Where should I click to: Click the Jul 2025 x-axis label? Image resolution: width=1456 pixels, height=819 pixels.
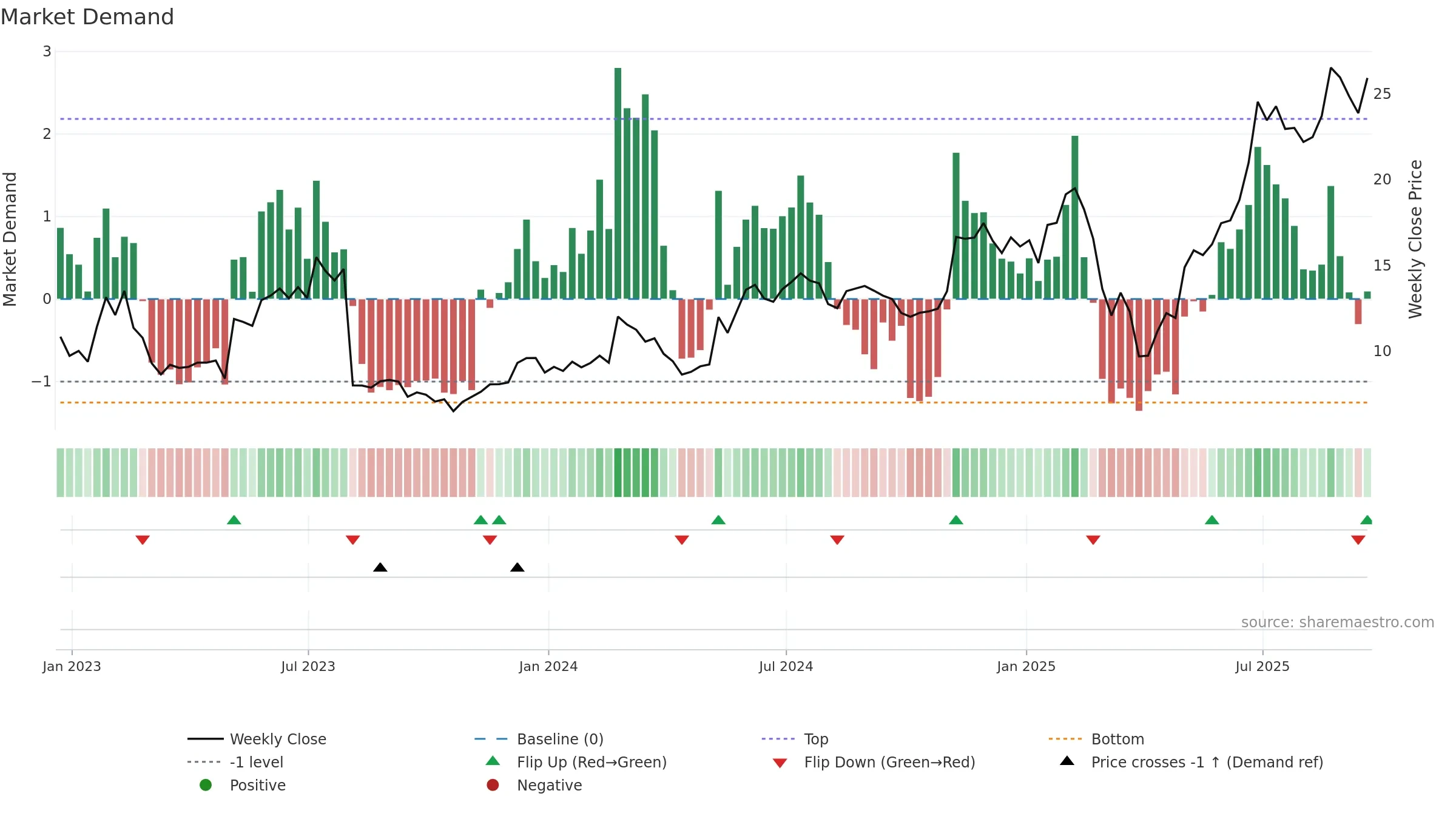(x=1262, y=667)
